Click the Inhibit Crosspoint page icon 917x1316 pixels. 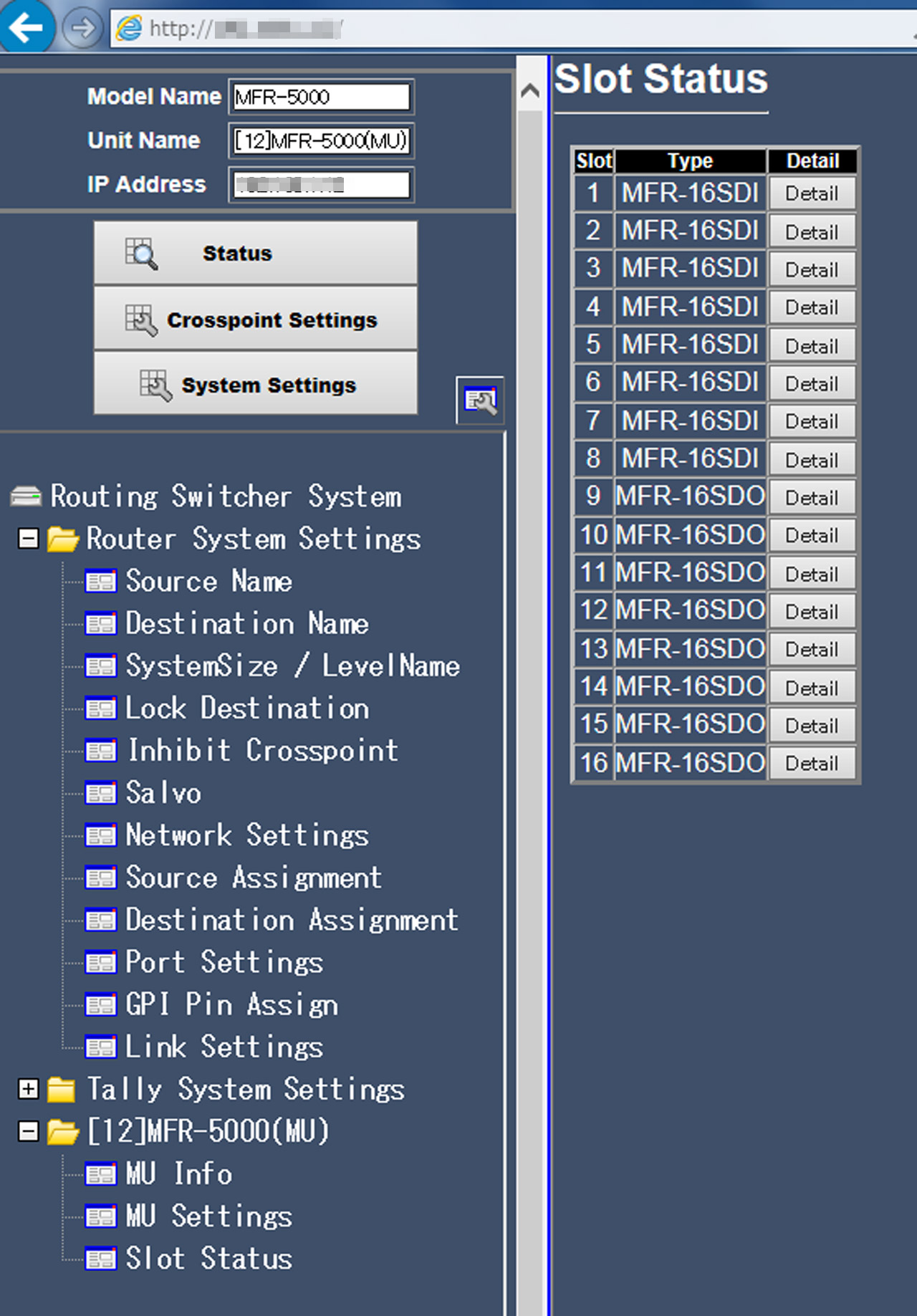coord(100,751)
